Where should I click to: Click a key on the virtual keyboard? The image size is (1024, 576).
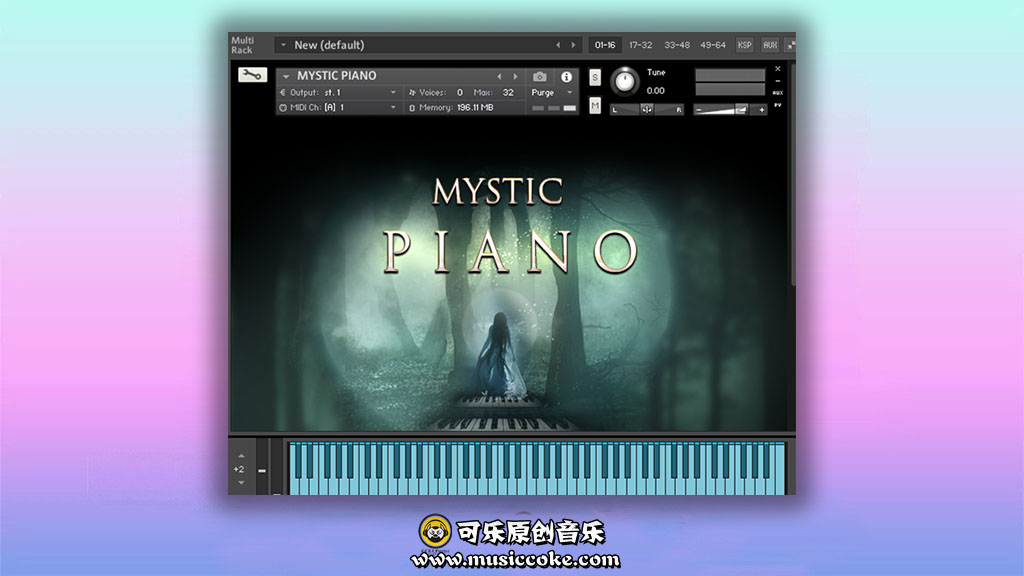coord(536,468)
